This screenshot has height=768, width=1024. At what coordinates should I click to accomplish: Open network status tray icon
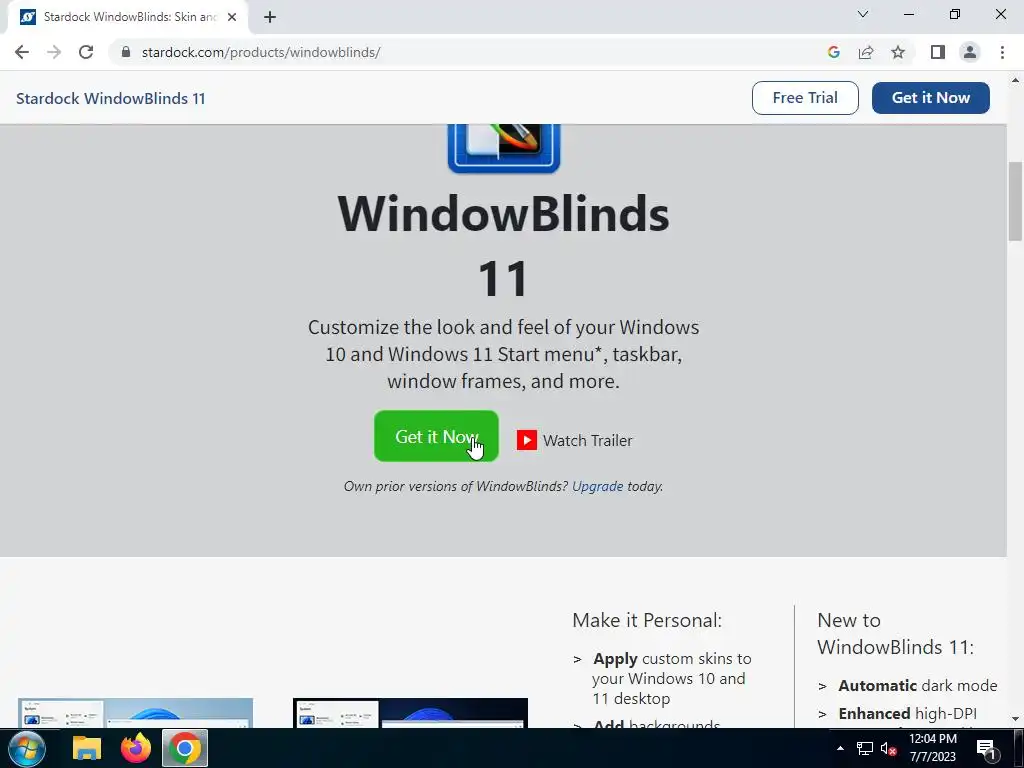pyautogui.click(x=865, y=748)
